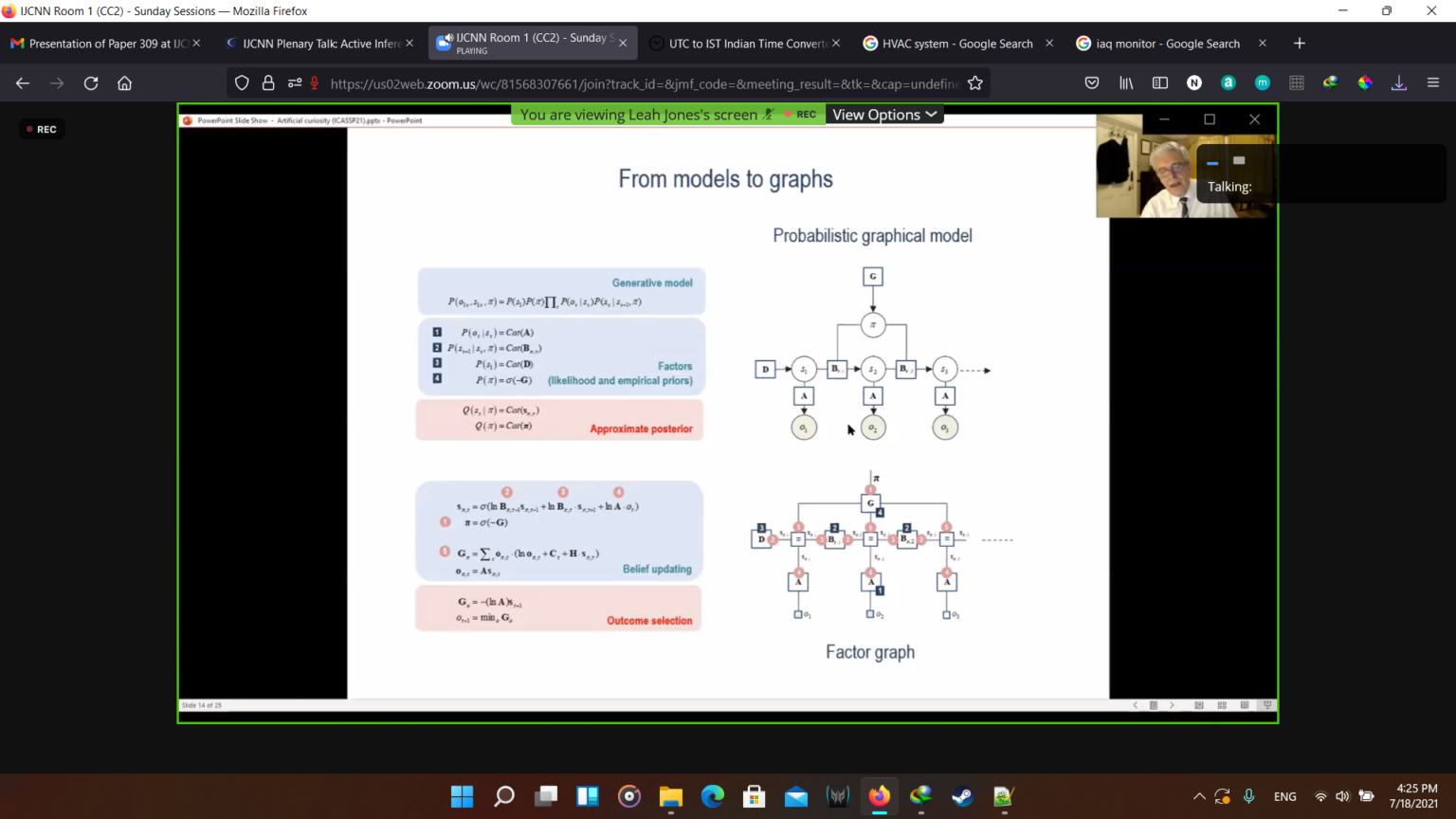Advance to the next slide arrow
This screenshot has height=819, width=1456.
[1173, 705]
